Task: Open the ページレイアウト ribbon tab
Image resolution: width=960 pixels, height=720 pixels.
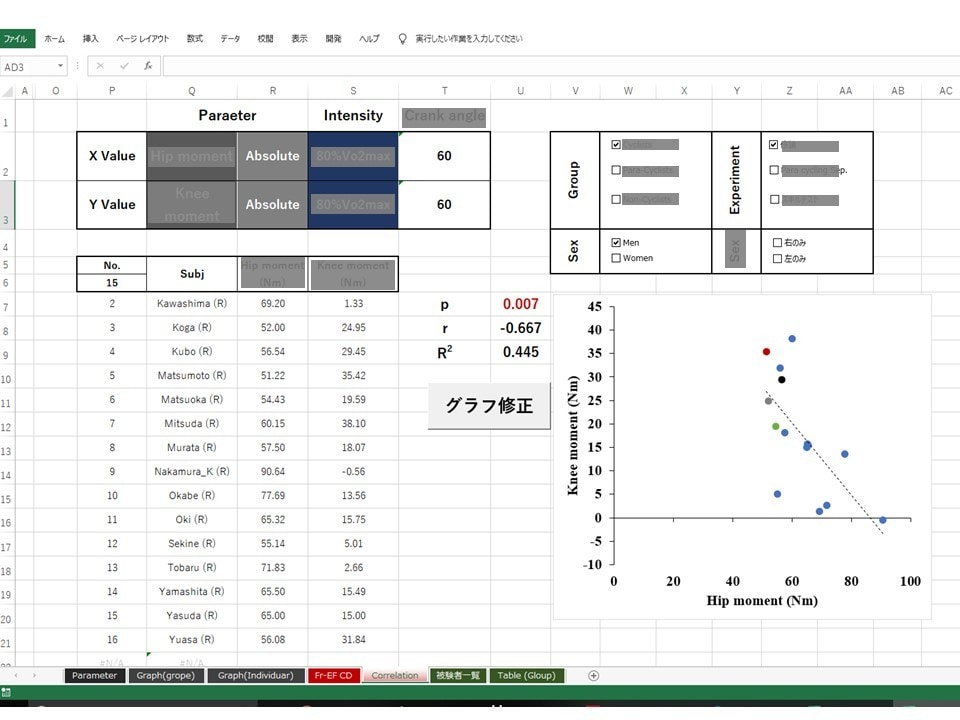Action: [x=143, y=39]
